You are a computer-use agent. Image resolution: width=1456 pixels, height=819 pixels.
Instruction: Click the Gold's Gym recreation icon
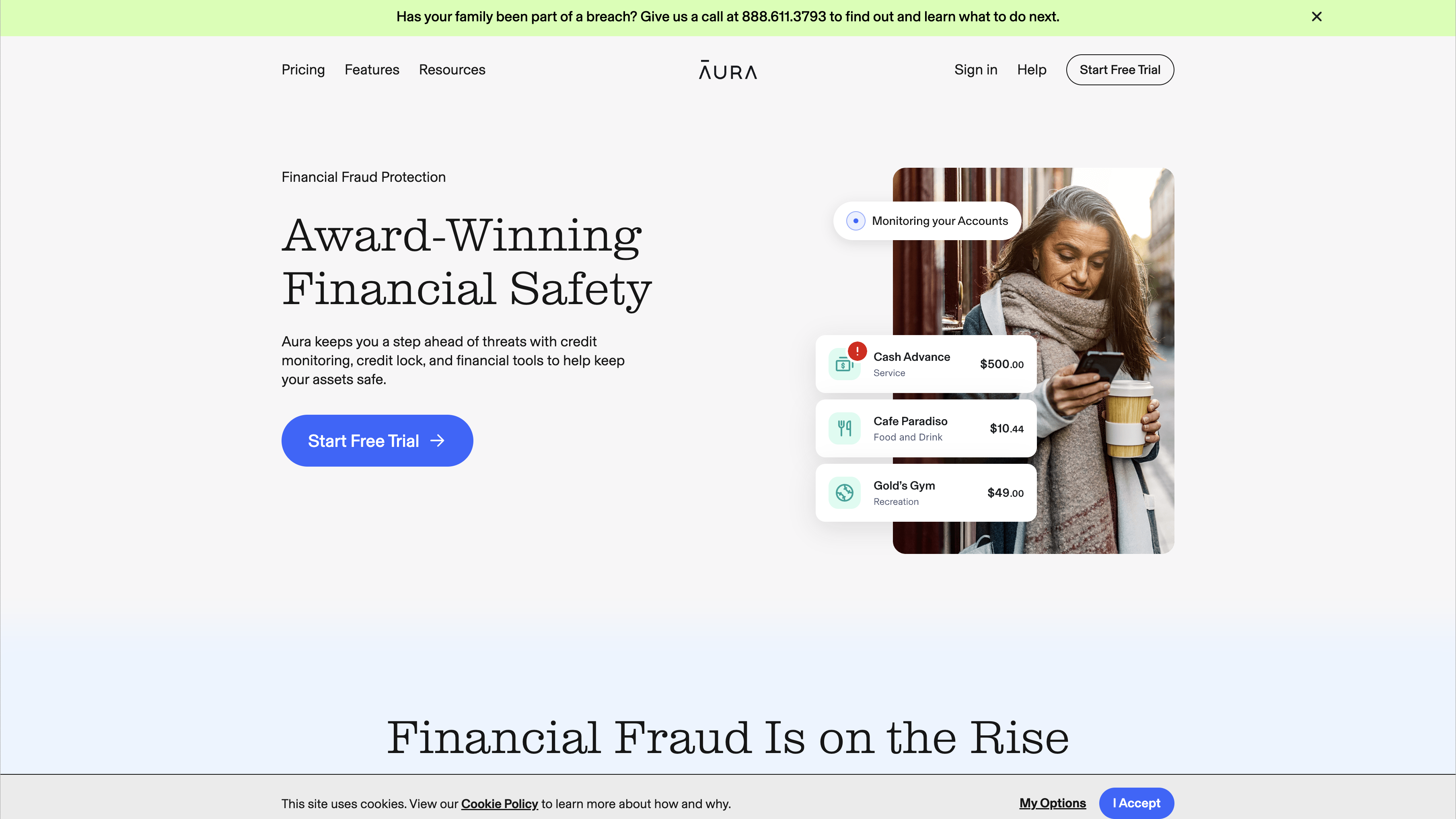[844, 492]
